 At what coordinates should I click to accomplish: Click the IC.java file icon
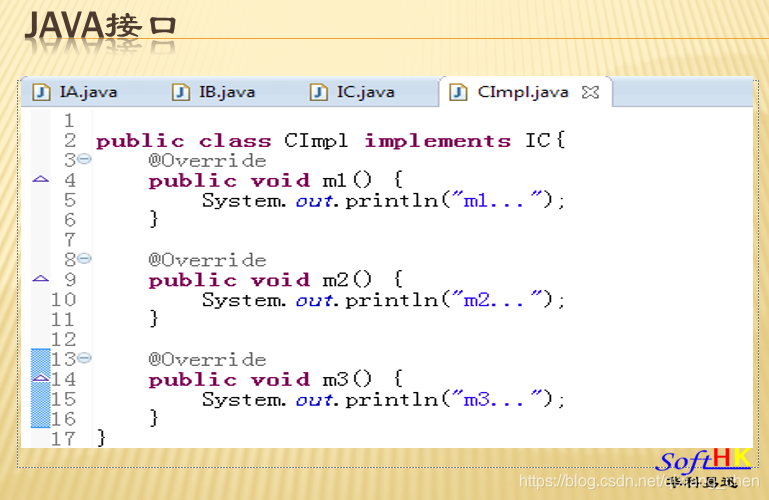point(318,92)
